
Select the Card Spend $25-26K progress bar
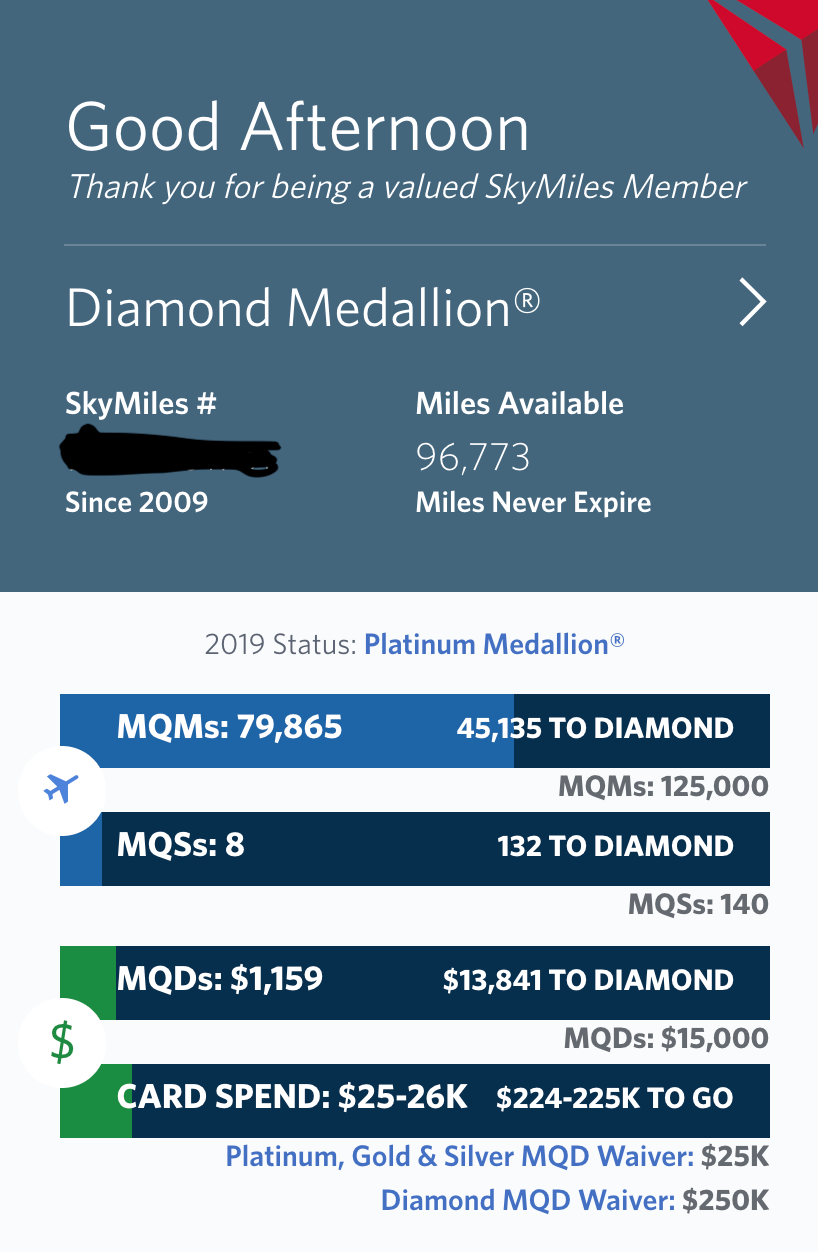(415, 1101)
